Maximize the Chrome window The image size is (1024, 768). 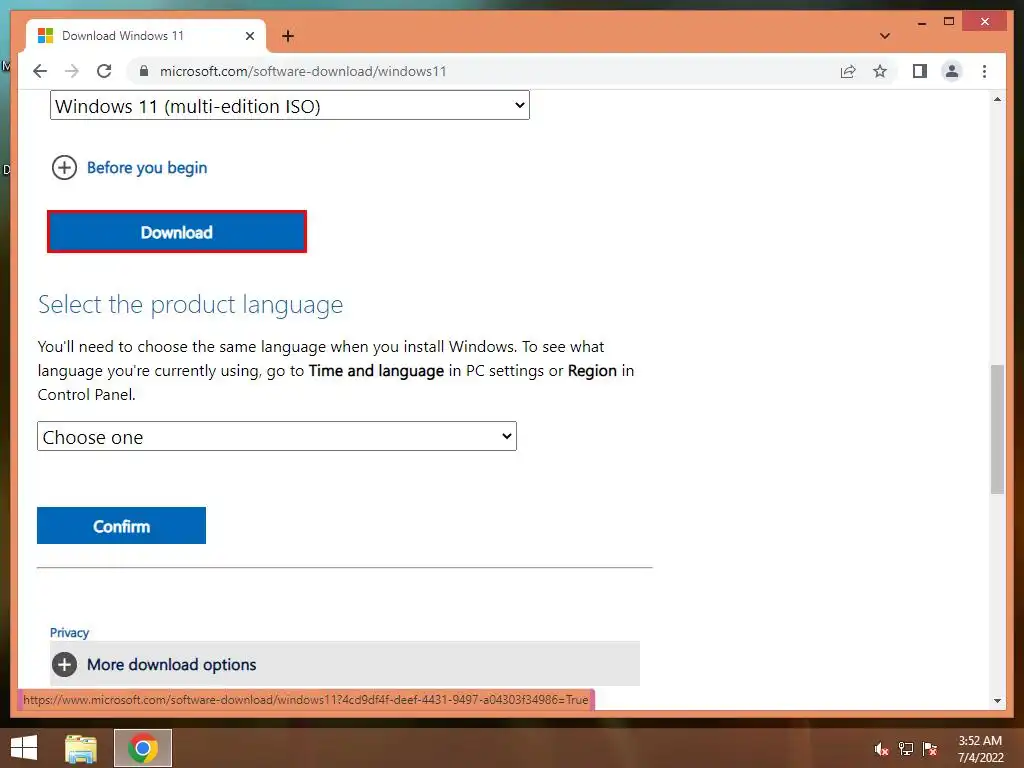[x=949, y=22]
